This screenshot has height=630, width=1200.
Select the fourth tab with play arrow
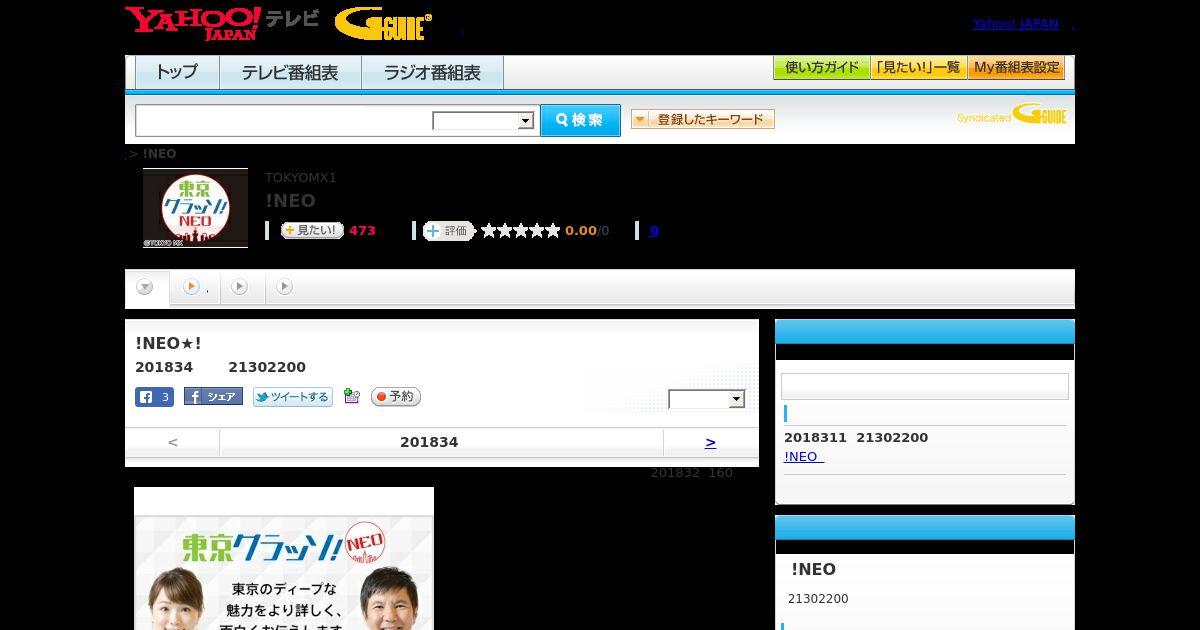(x=285, y=287)
